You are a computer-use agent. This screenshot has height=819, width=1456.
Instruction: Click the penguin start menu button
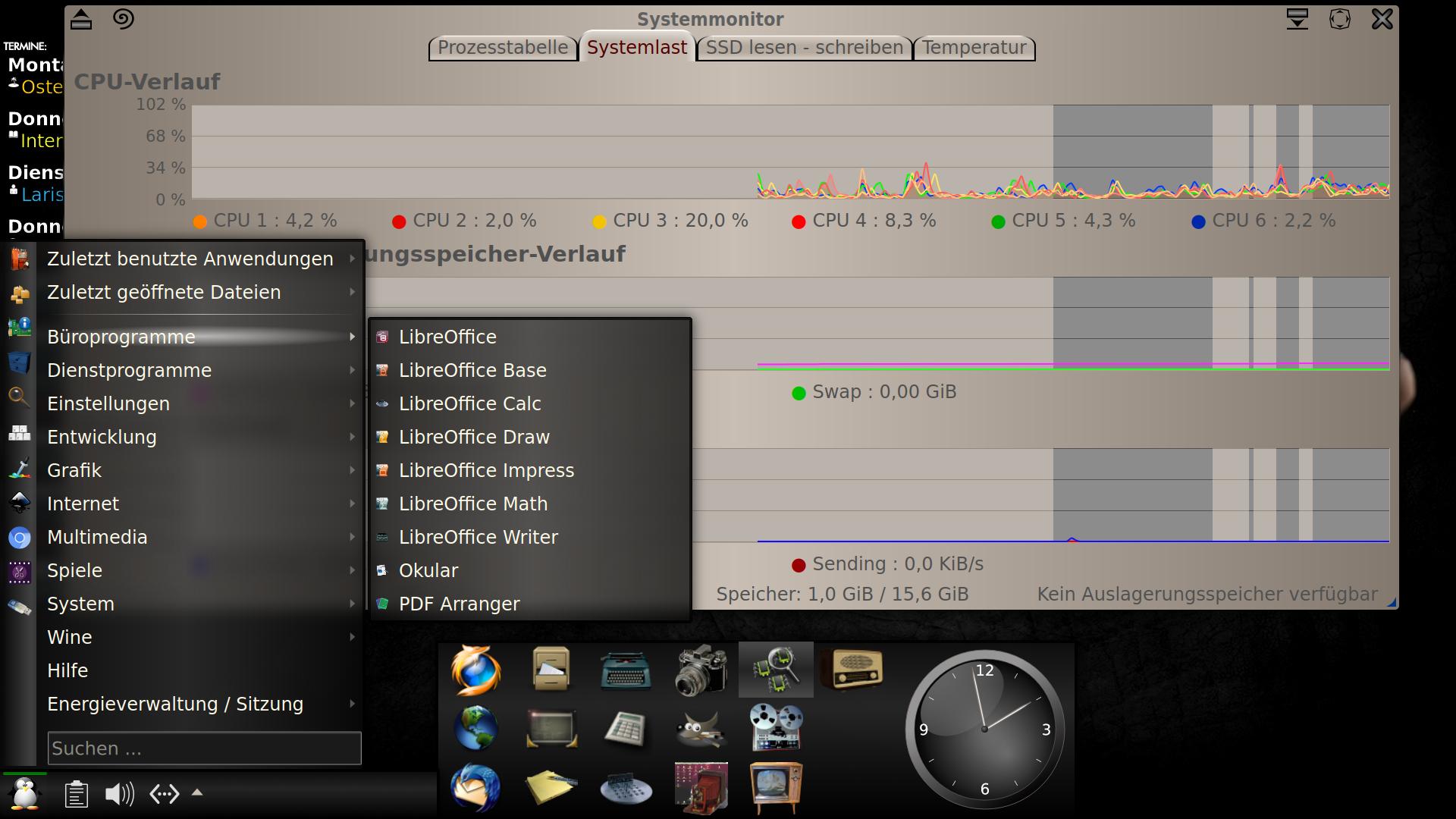click(x=25, y=794)
